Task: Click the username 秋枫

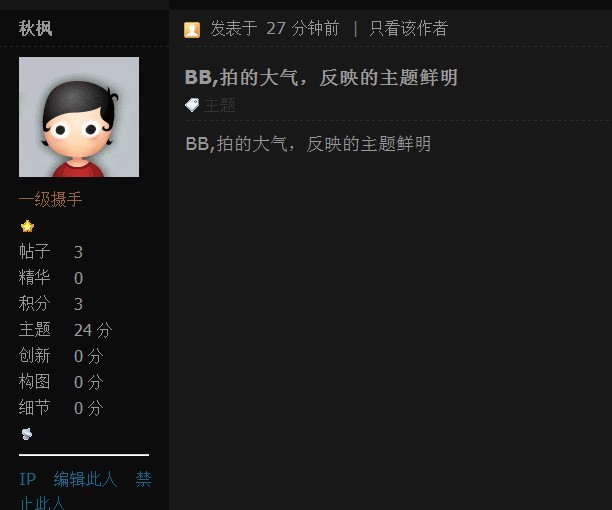Action: [x=36, y=28]
